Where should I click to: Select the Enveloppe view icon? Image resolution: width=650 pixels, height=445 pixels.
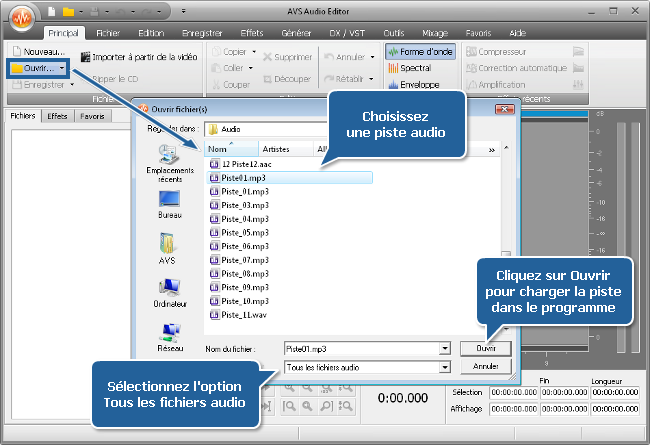point(393,85)
